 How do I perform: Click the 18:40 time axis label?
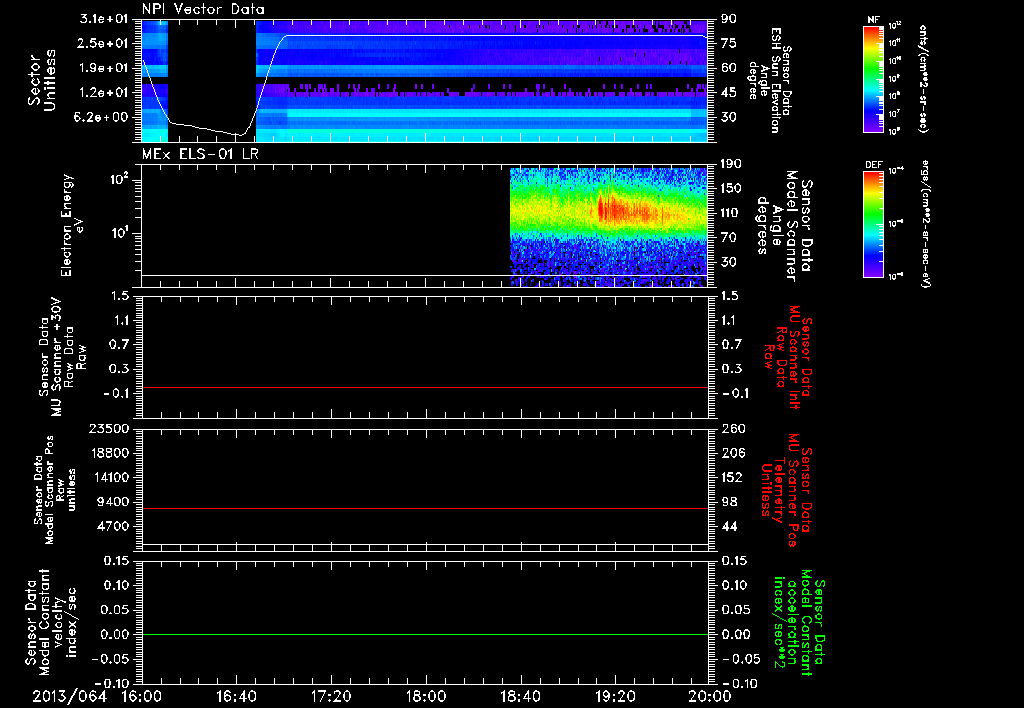520,696
